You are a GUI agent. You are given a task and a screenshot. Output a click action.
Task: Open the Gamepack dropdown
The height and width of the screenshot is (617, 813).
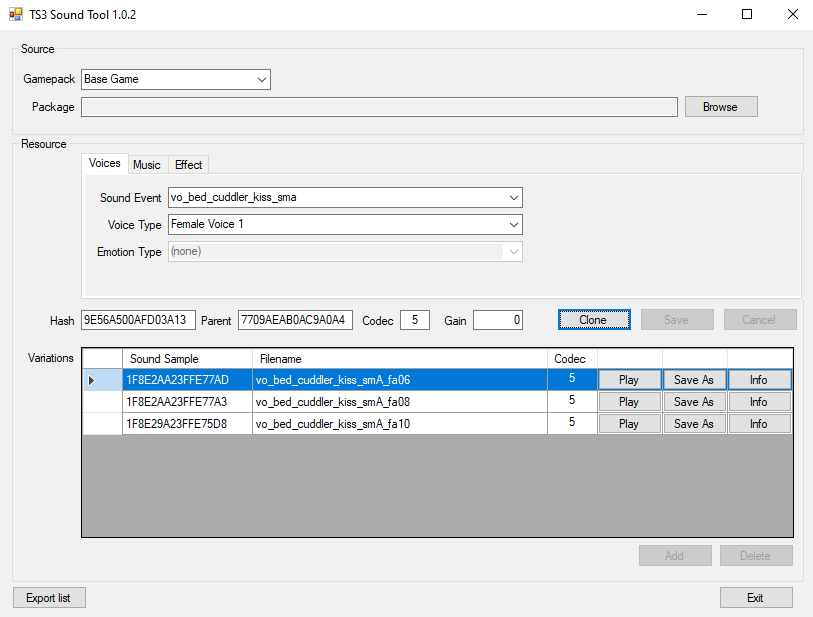pyautogui.click(x=176, y=79)
